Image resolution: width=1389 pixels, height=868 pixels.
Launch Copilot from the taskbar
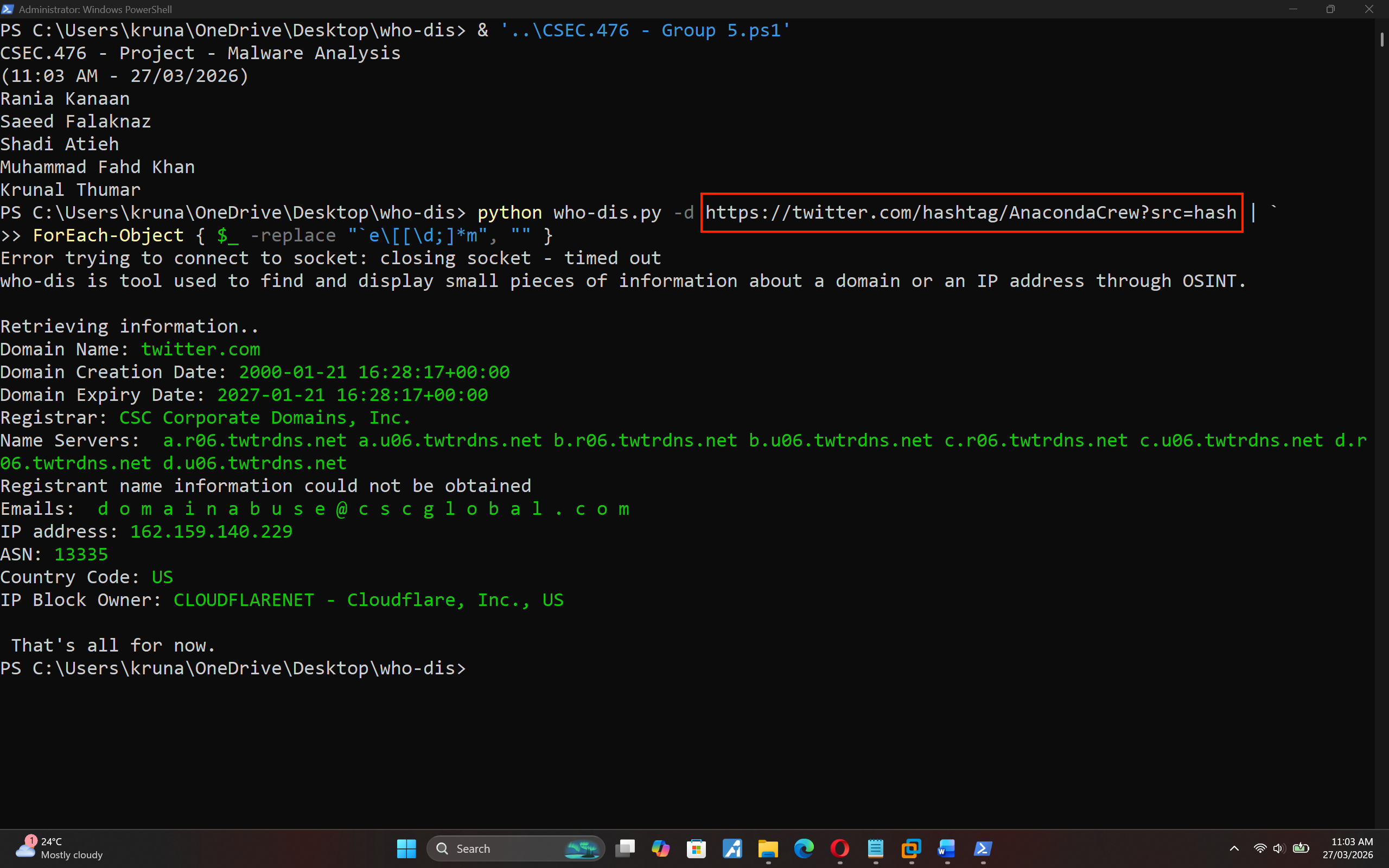[x=661, y=848]
